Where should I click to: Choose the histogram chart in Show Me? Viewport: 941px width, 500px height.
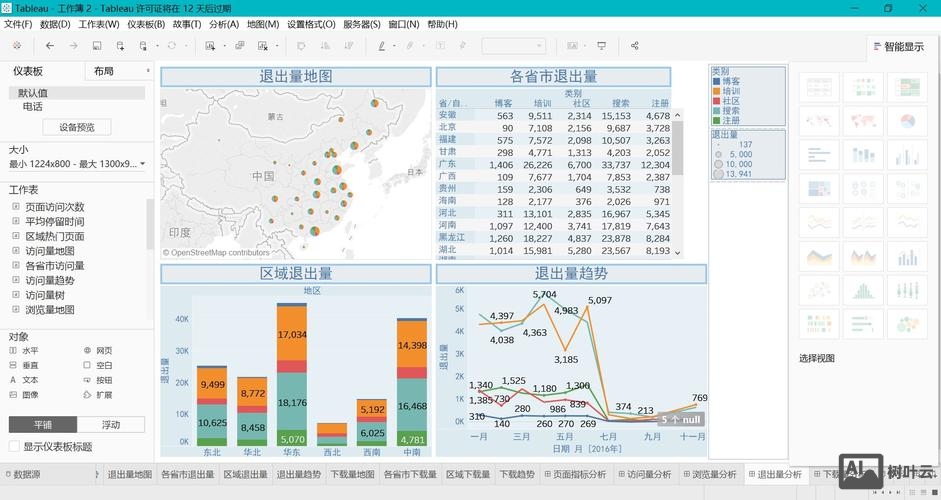[x=863, y=291]
